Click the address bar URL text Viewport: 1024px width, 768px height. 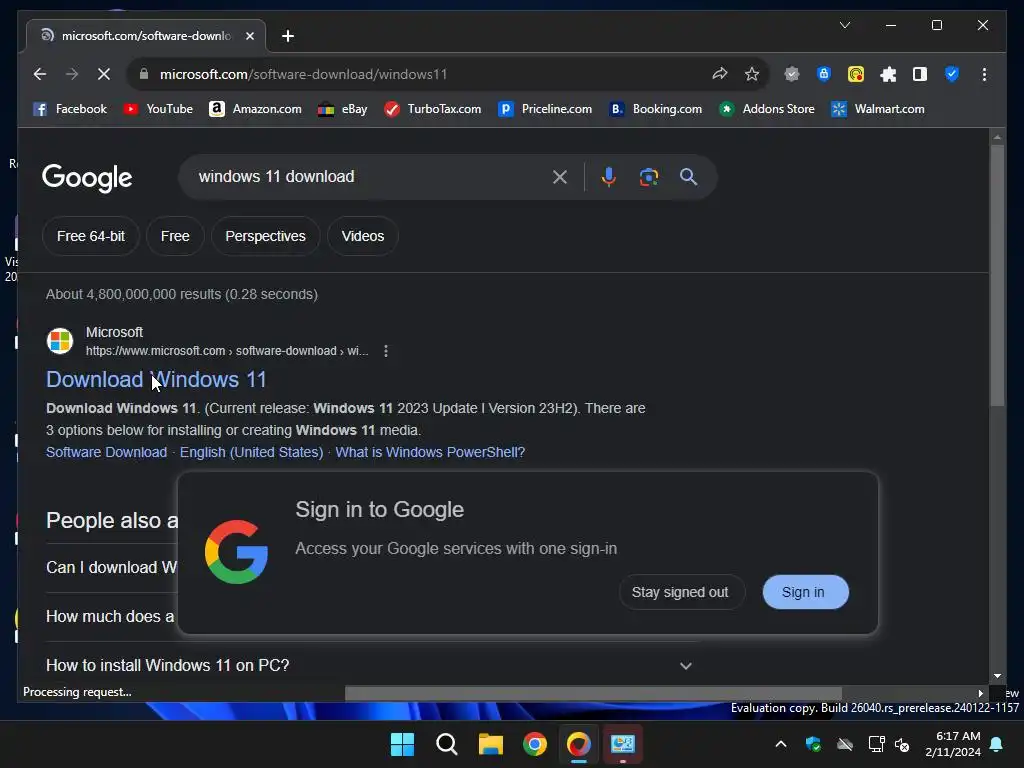304,74
